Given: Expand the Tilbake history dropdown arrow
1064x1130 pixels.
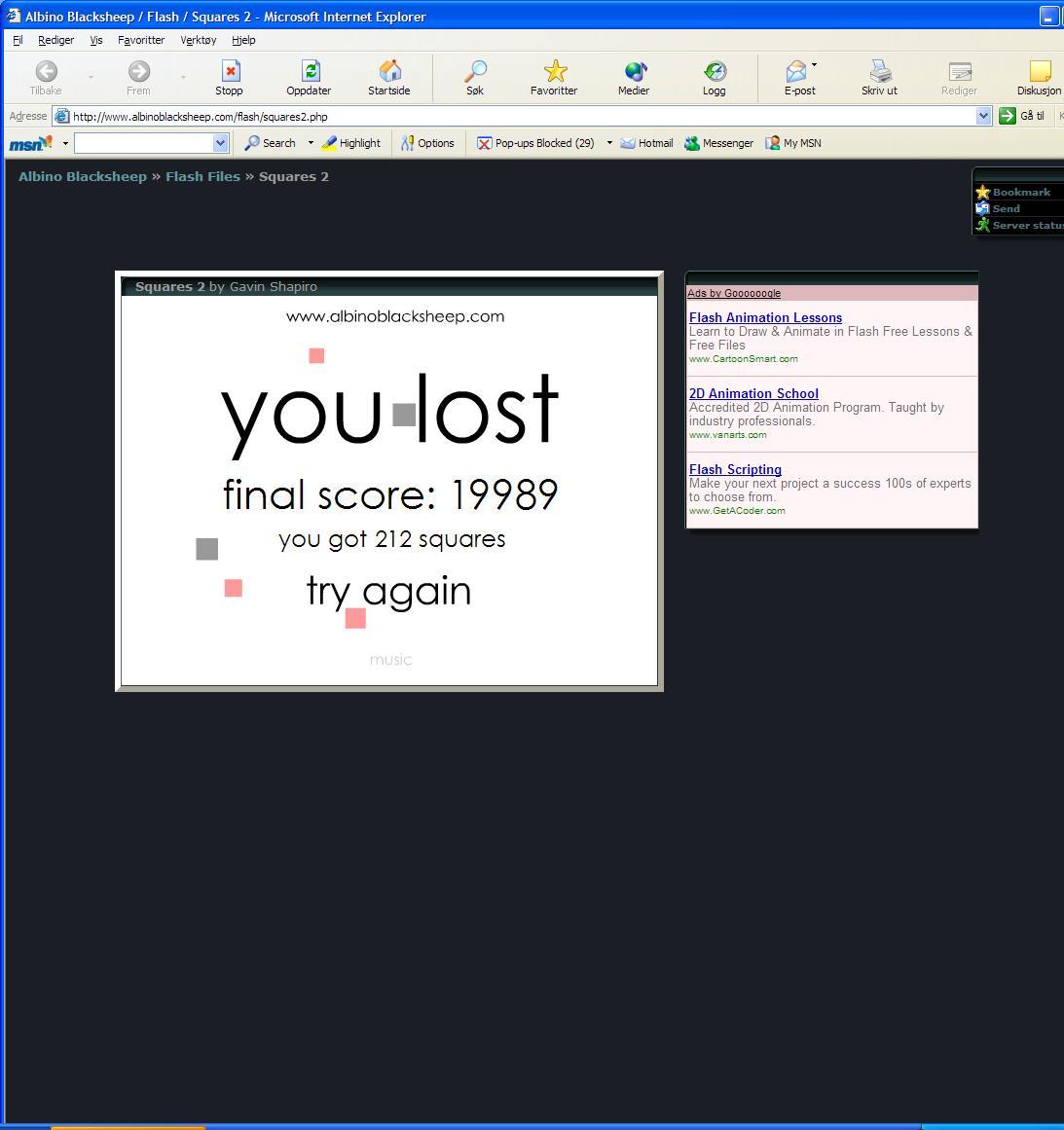Looking at the screenshot, I should 91,76.
